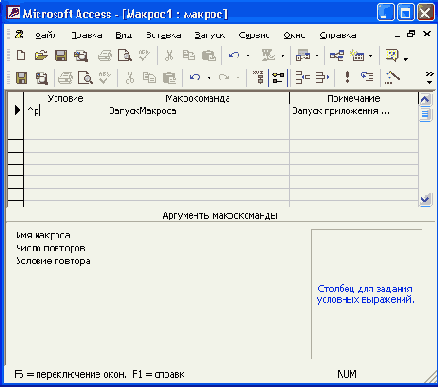Open Relationships window icon
Image resolution: width=438 pixels, height=387 pixels.
[337, 55]
